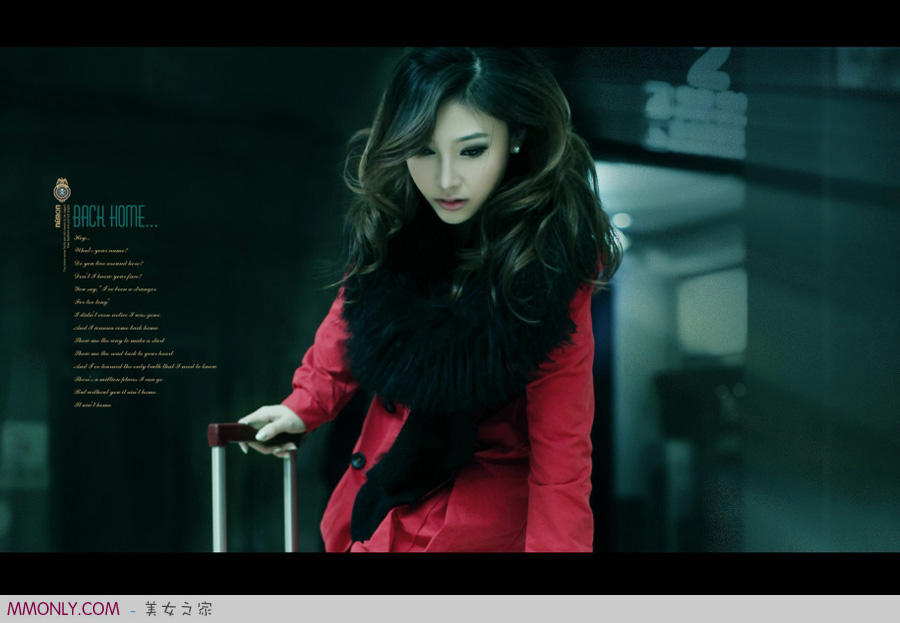The height and width of the screenshot is (623, 900).
Task: Click the Chinese text beside MMONLY.COM
Action: (x=178, y=608)
